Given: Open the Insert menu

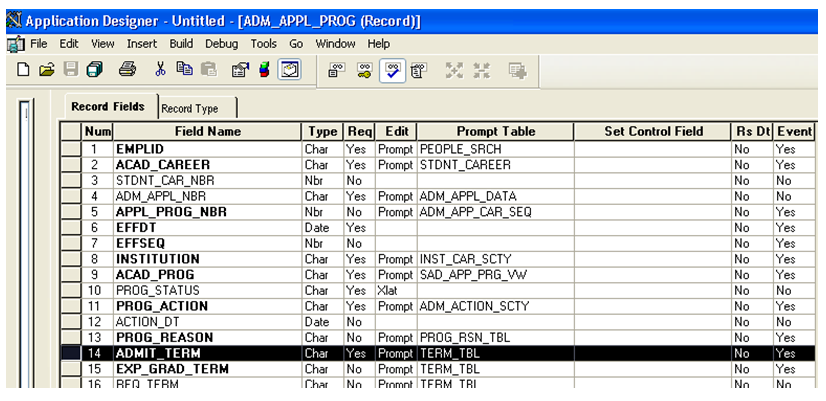Looking at the screenshot, I should pyautogui.click(x=142, y=44).
